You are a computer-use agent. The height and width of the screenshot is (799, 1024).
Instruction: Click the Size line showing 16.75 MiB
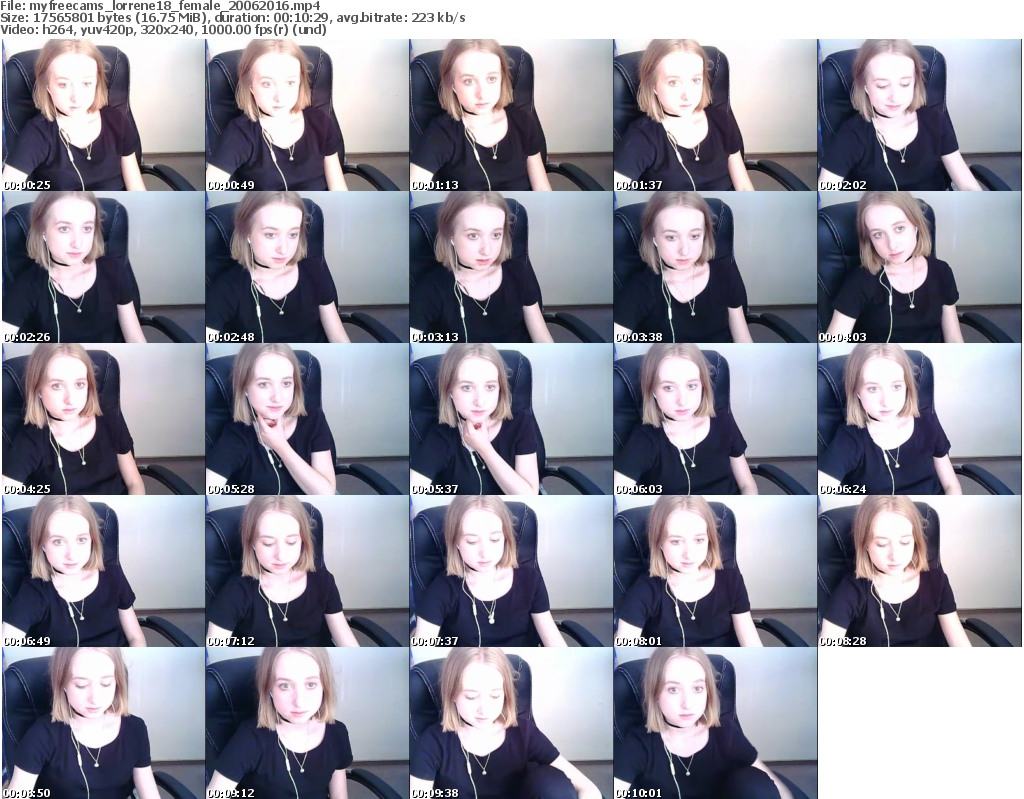coord(232,18)
